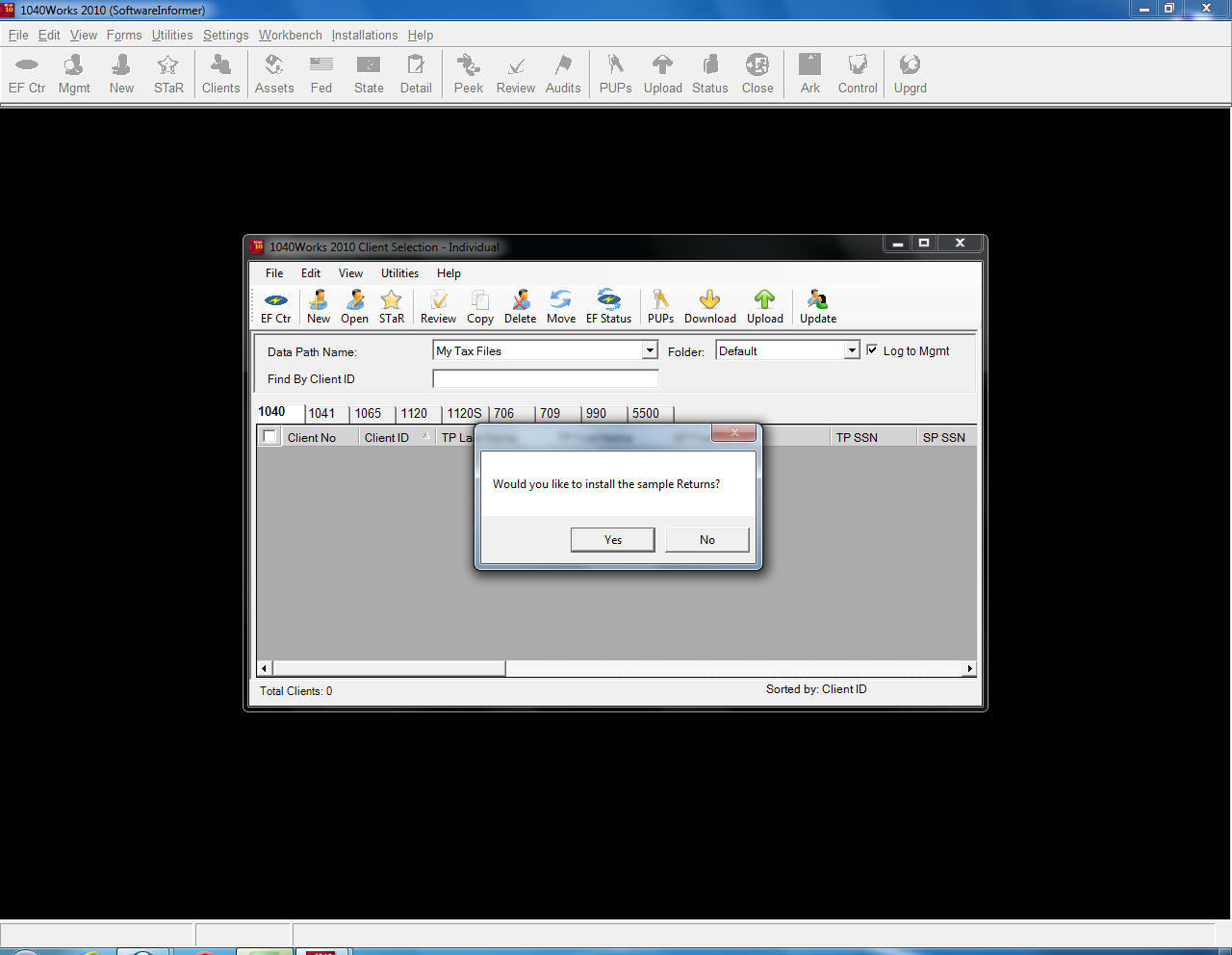1232x955 pixels.
Task: Click Review icon in Client Selection toolbar
Action: coord(438,307)
